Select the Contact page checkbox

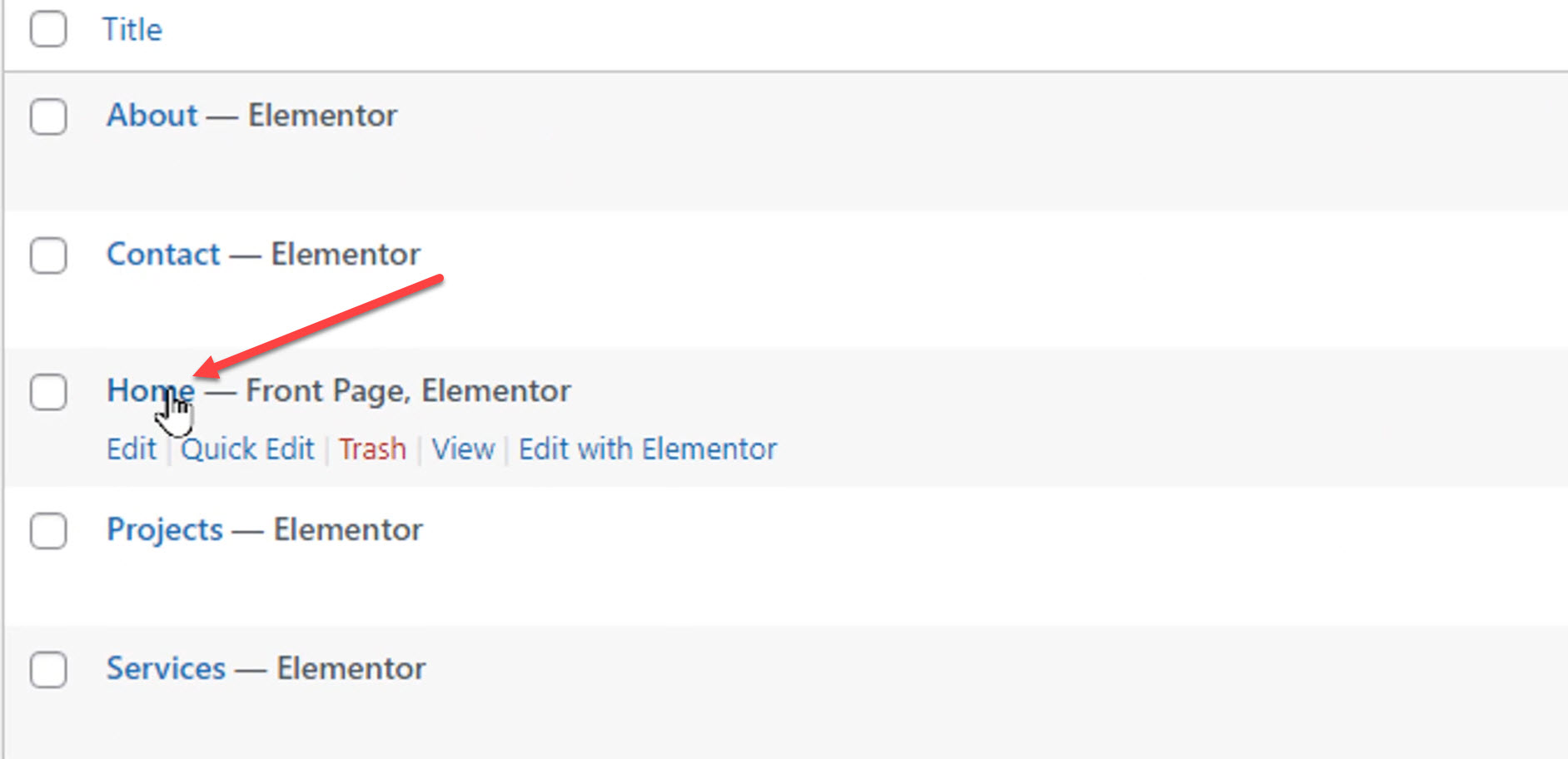coord(48,255)
